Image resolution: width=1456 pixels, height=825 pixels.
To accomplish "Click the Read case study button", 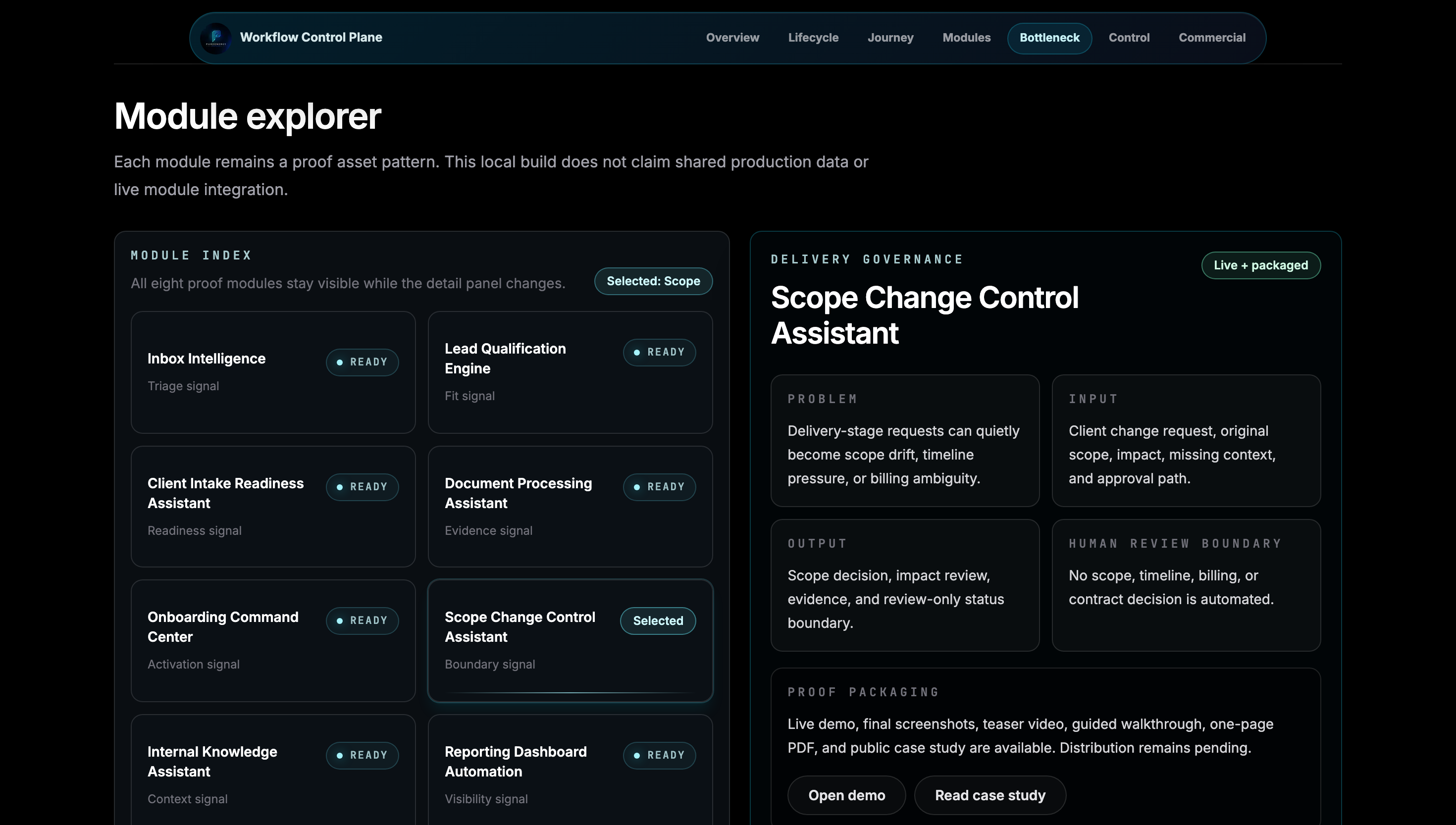I will click(990, 795).
